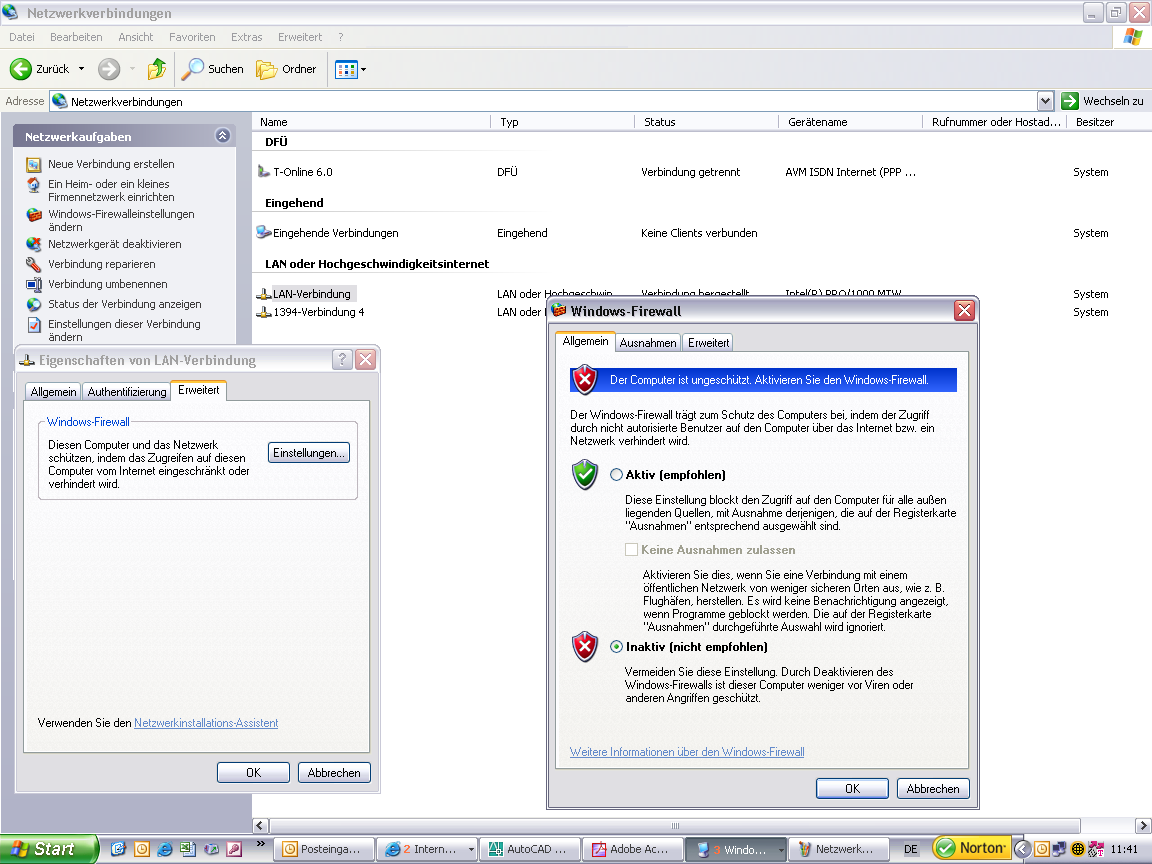
Task: Follow the Netzwerkinstallations-Assistent link
Action: click(206, 723)
